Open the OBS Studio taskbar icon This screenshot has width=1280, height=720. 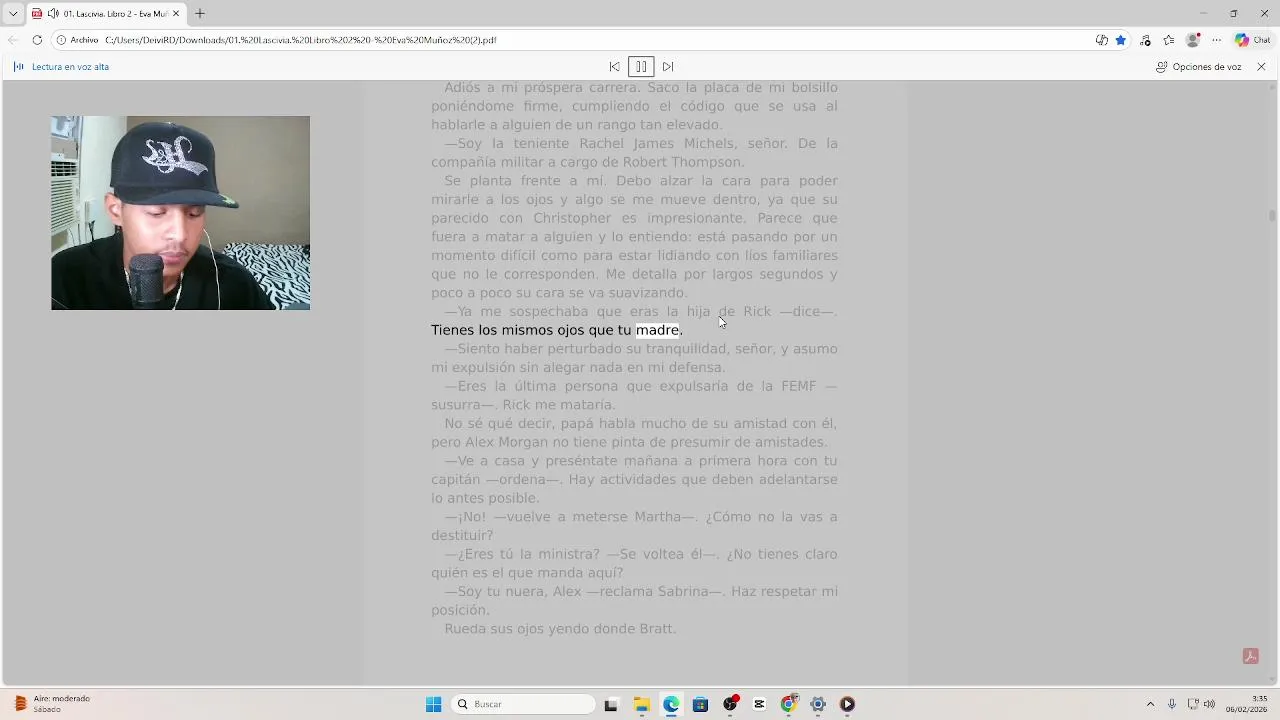[730, 704]
